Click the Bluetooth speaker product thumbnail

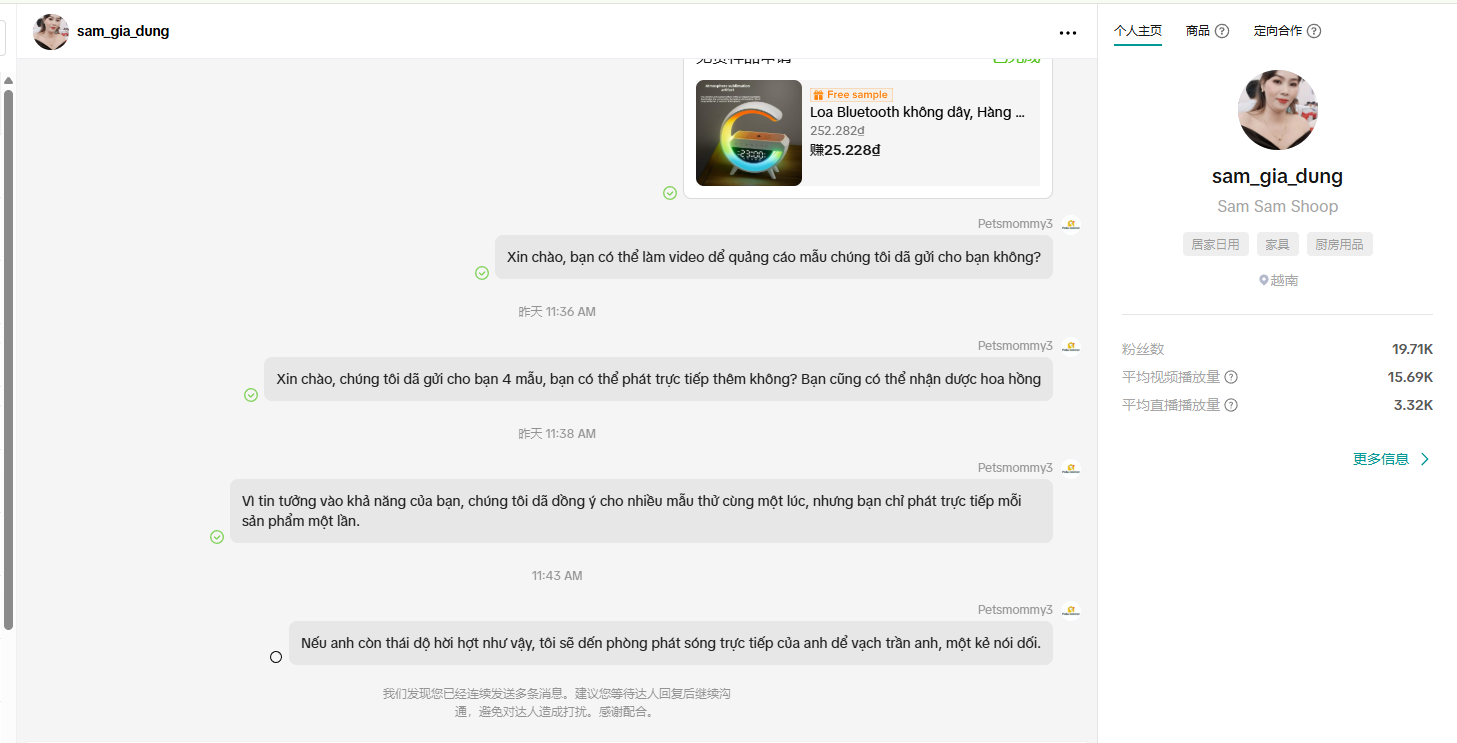pyautogui.click(x=749, y=133)
